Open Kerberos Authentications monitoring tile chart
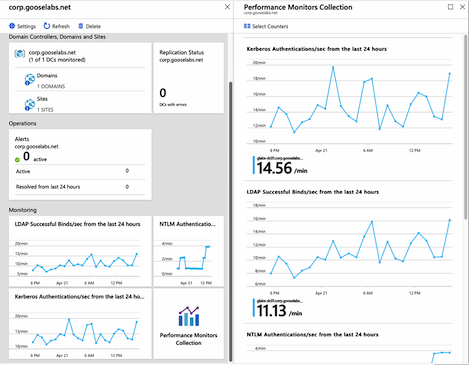The image size is (469, 365). tap(80, 324)
